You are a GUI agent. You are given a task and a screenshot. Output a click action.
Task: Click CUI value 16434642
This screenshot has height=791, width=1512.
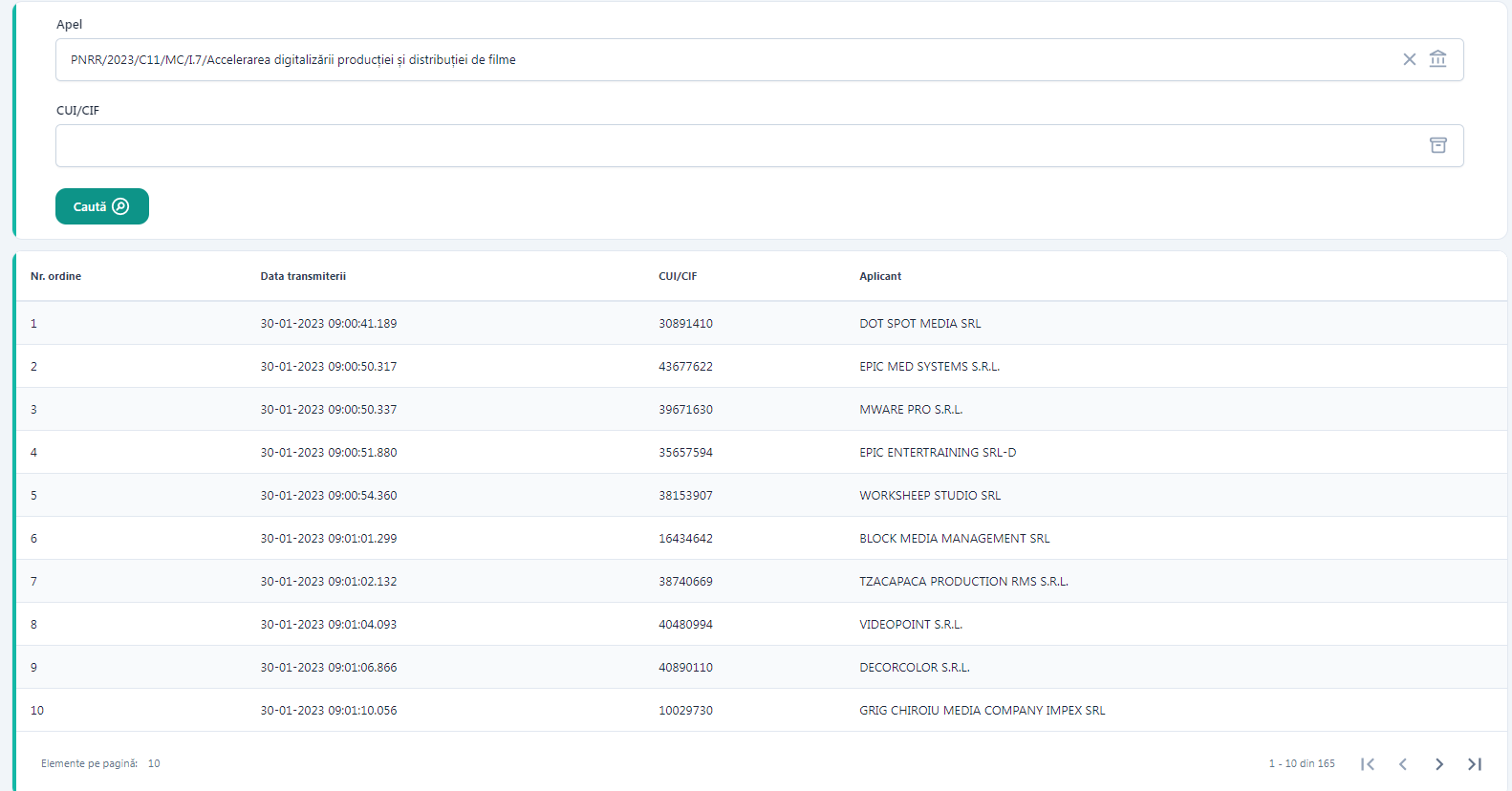[x=685, y=538]
